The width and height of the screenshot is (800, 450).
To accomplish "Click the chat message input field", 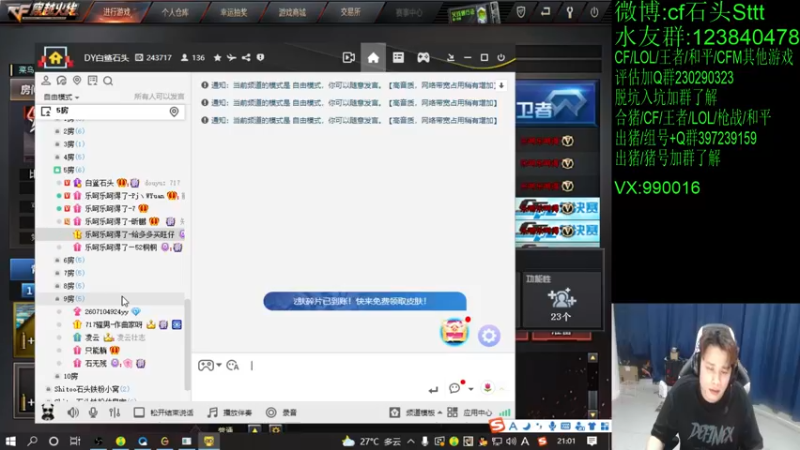I will [352, 365].
